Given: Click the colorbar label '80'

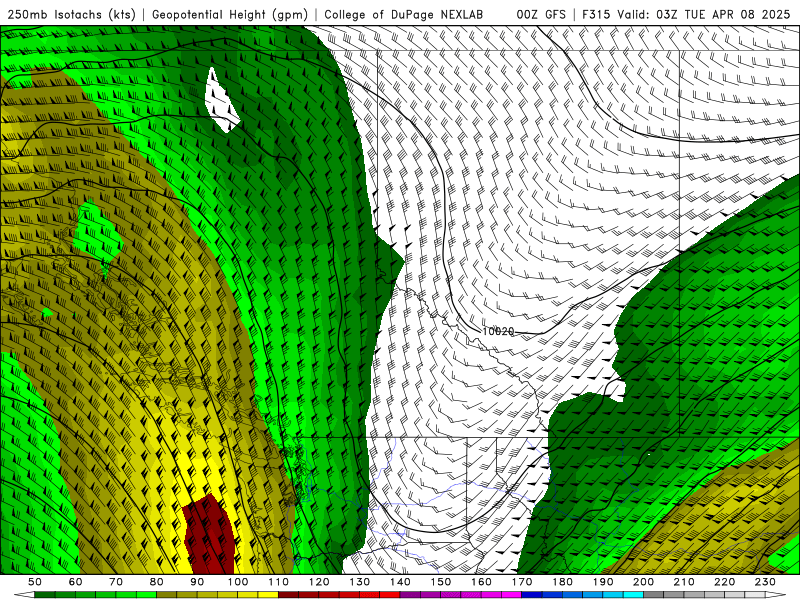Looking at the screenshot, I should pyautogui.click(x=157, y=582).
